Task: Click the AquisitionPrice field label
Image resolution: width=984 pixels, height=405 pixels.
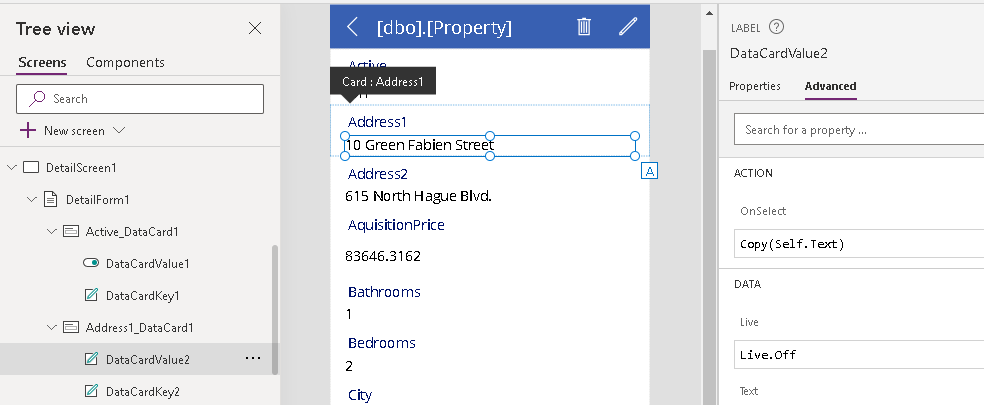Action: pos(396,225)
